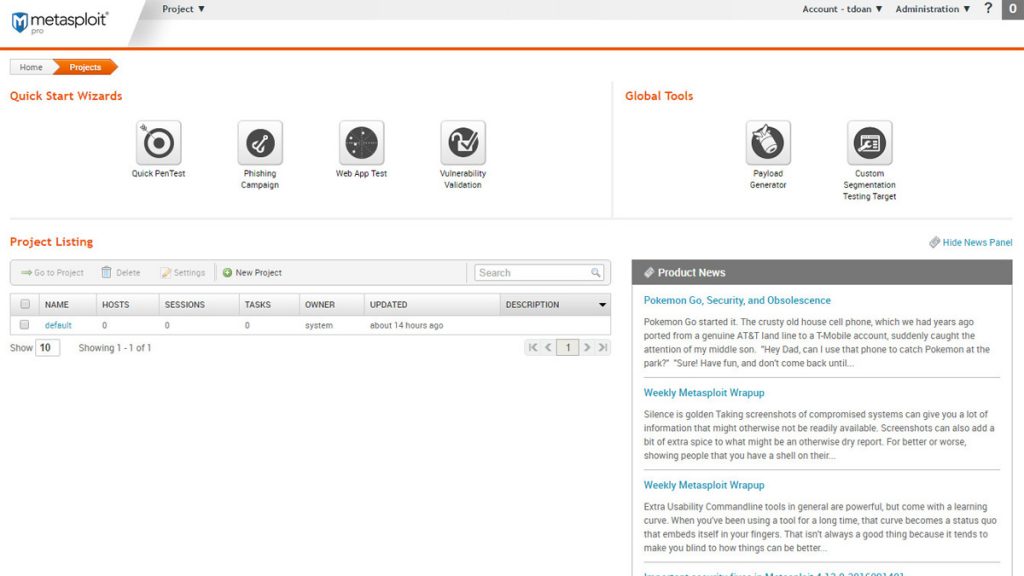This screenshot has width=1024, height=576.
Task: Open the Phishing Campaign wizard icon
Action: 260,143
